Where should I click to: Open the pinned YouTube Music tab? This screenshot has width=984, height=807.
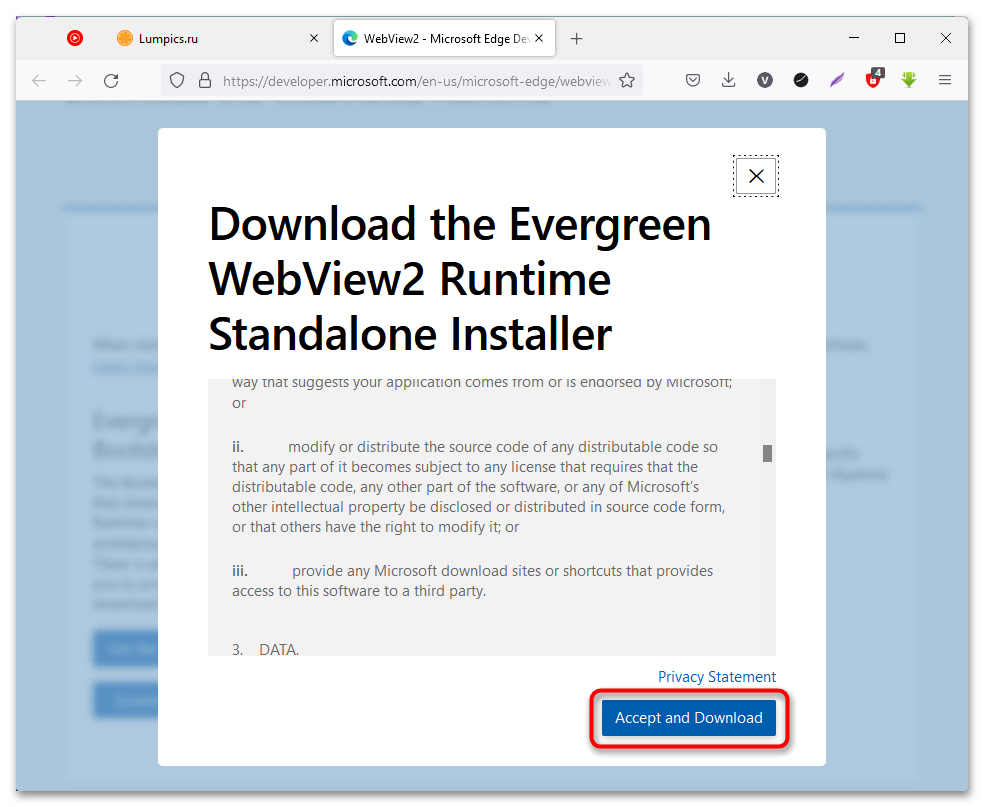pyautogui.click(x=75, y=39)
